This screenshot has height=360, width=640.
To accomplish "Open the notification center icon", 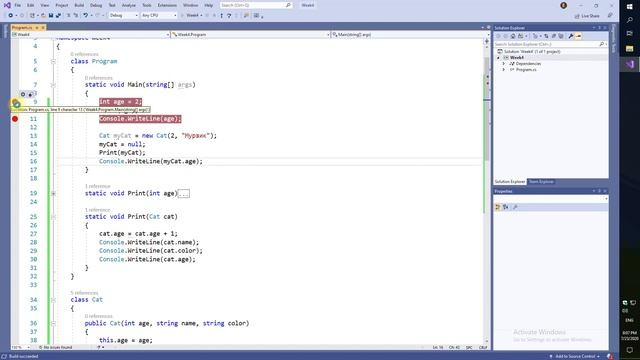I will (x=629, y=350).
